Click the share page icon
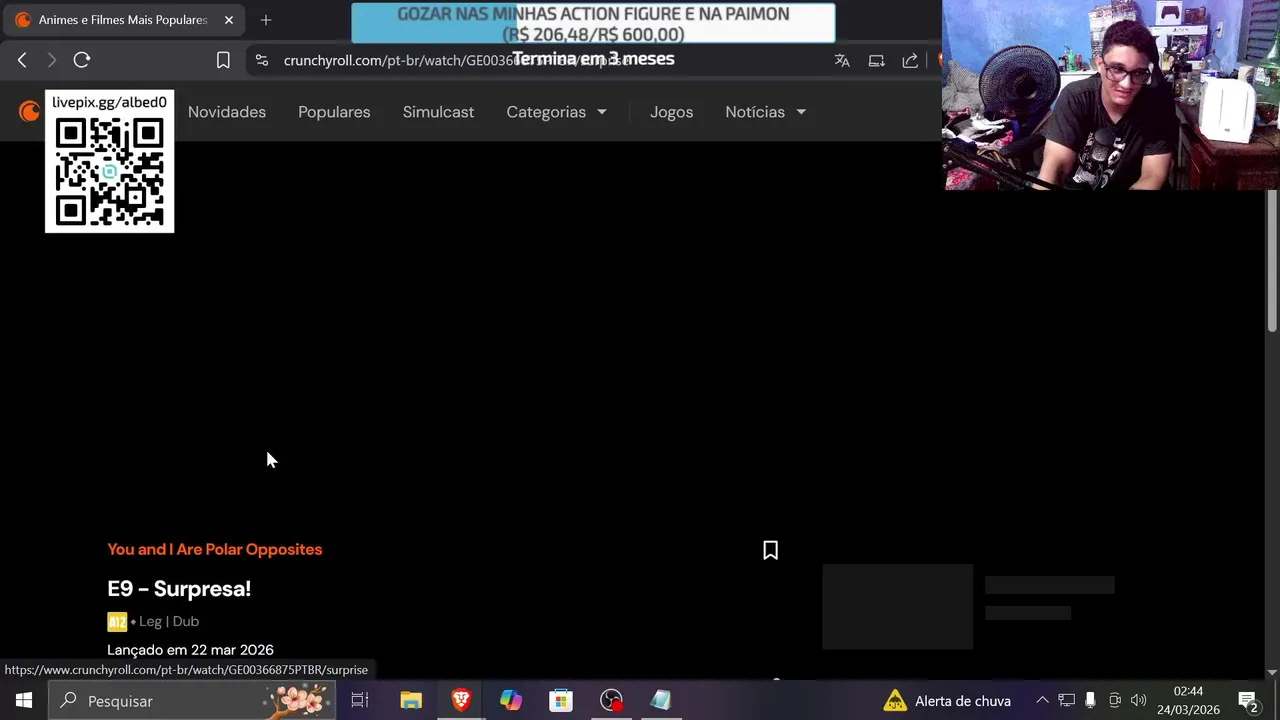 point(910,60)
